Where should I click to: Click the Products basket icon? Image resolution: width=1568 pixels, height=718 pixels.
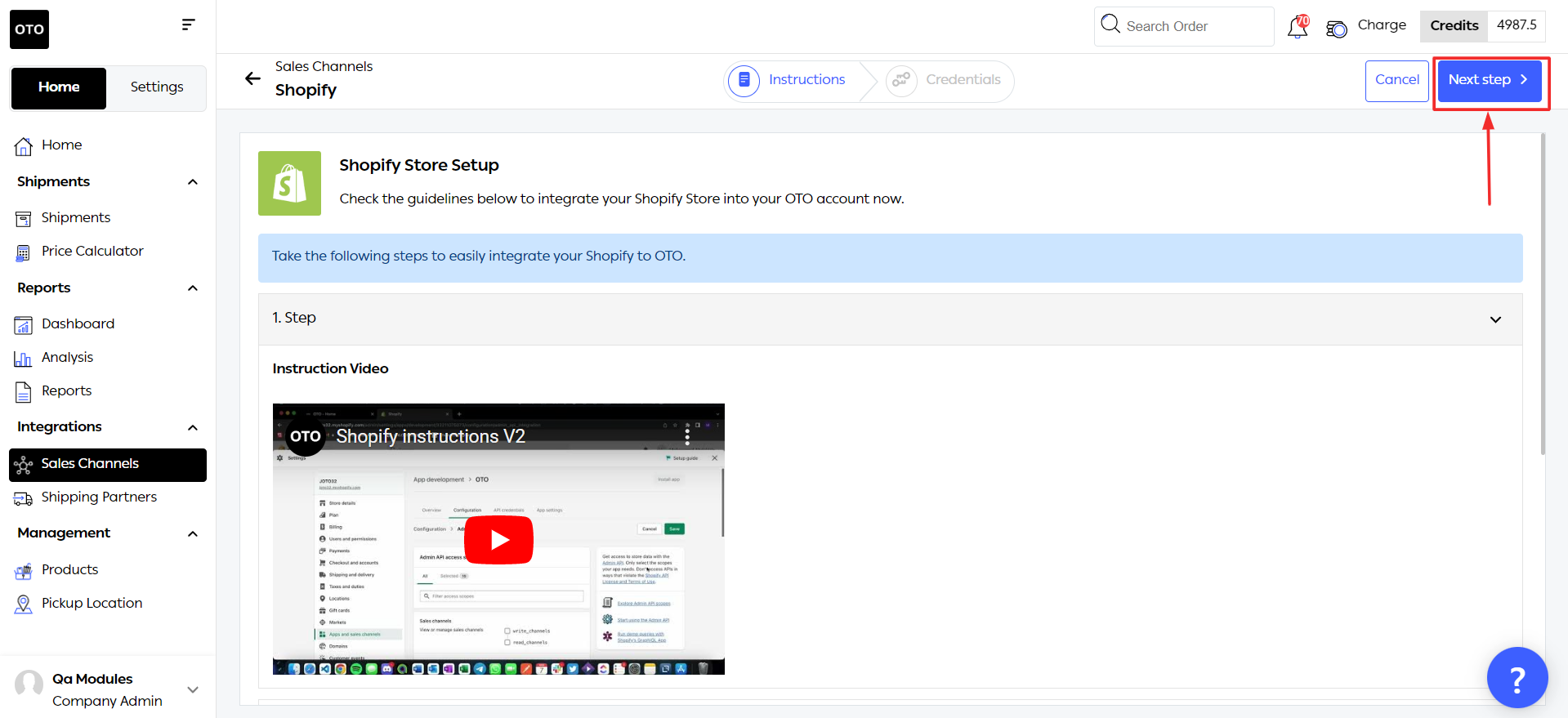(x=24, y=571)
